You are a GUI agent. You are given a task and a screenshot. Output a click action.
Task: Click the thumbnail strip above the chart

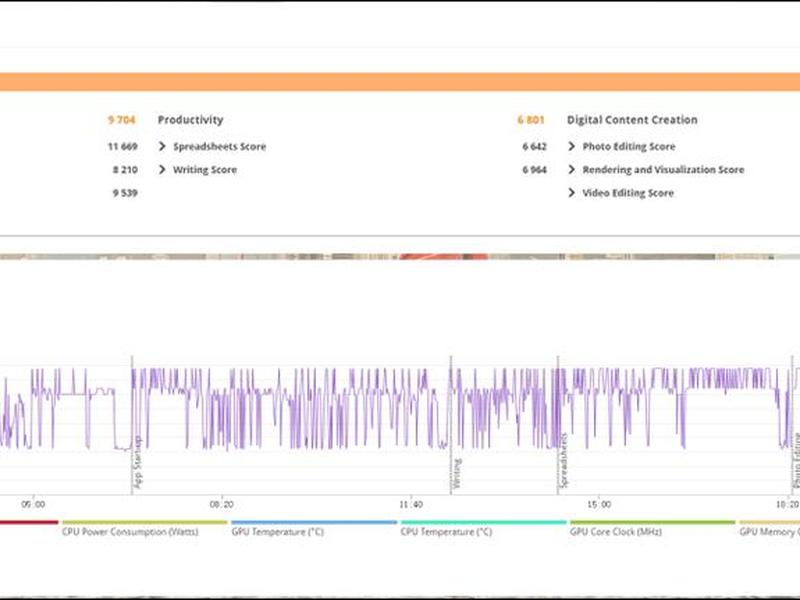click(x=400, y=257)
